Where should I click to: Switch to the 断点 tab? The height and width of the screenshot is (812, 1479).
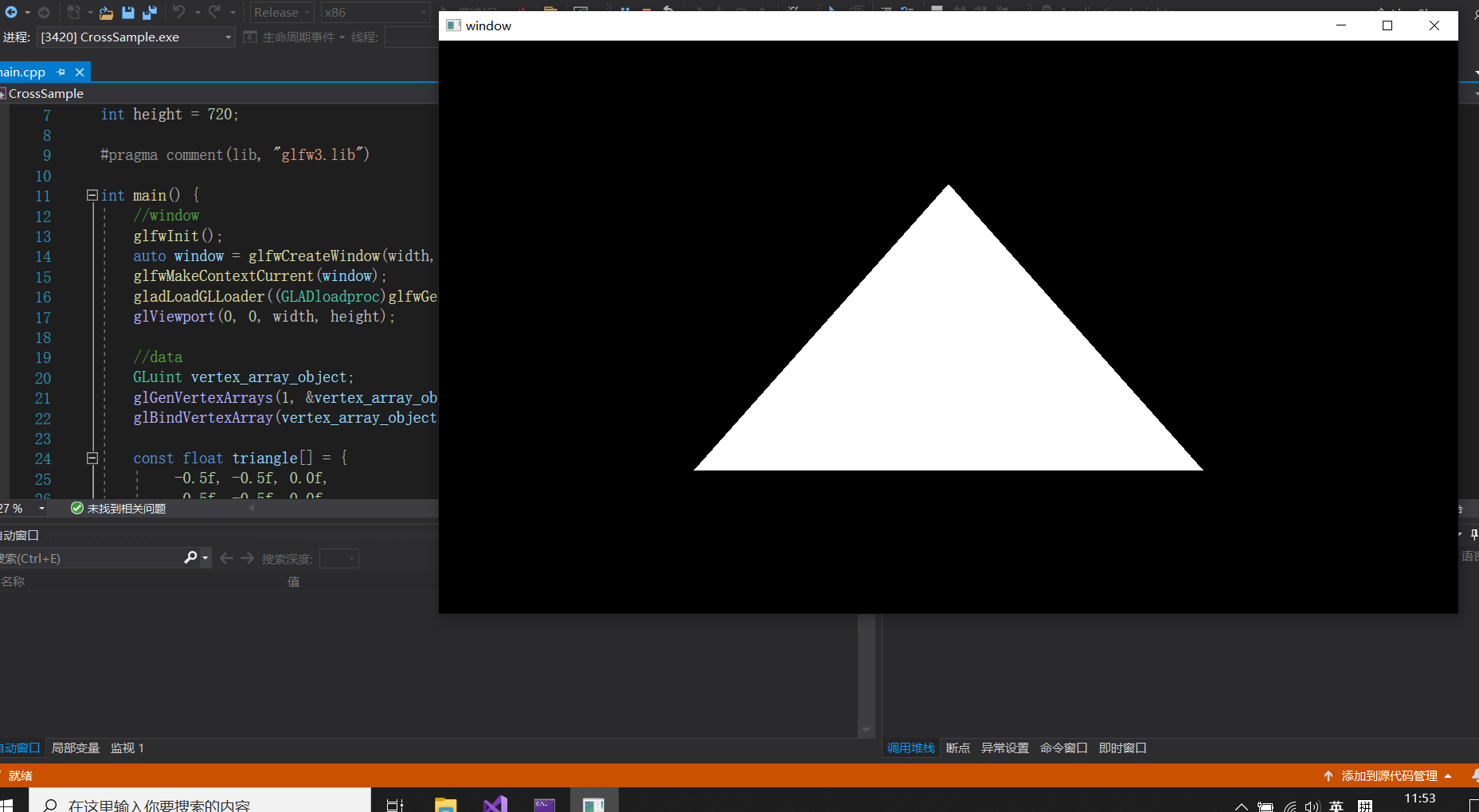[958, 748]
